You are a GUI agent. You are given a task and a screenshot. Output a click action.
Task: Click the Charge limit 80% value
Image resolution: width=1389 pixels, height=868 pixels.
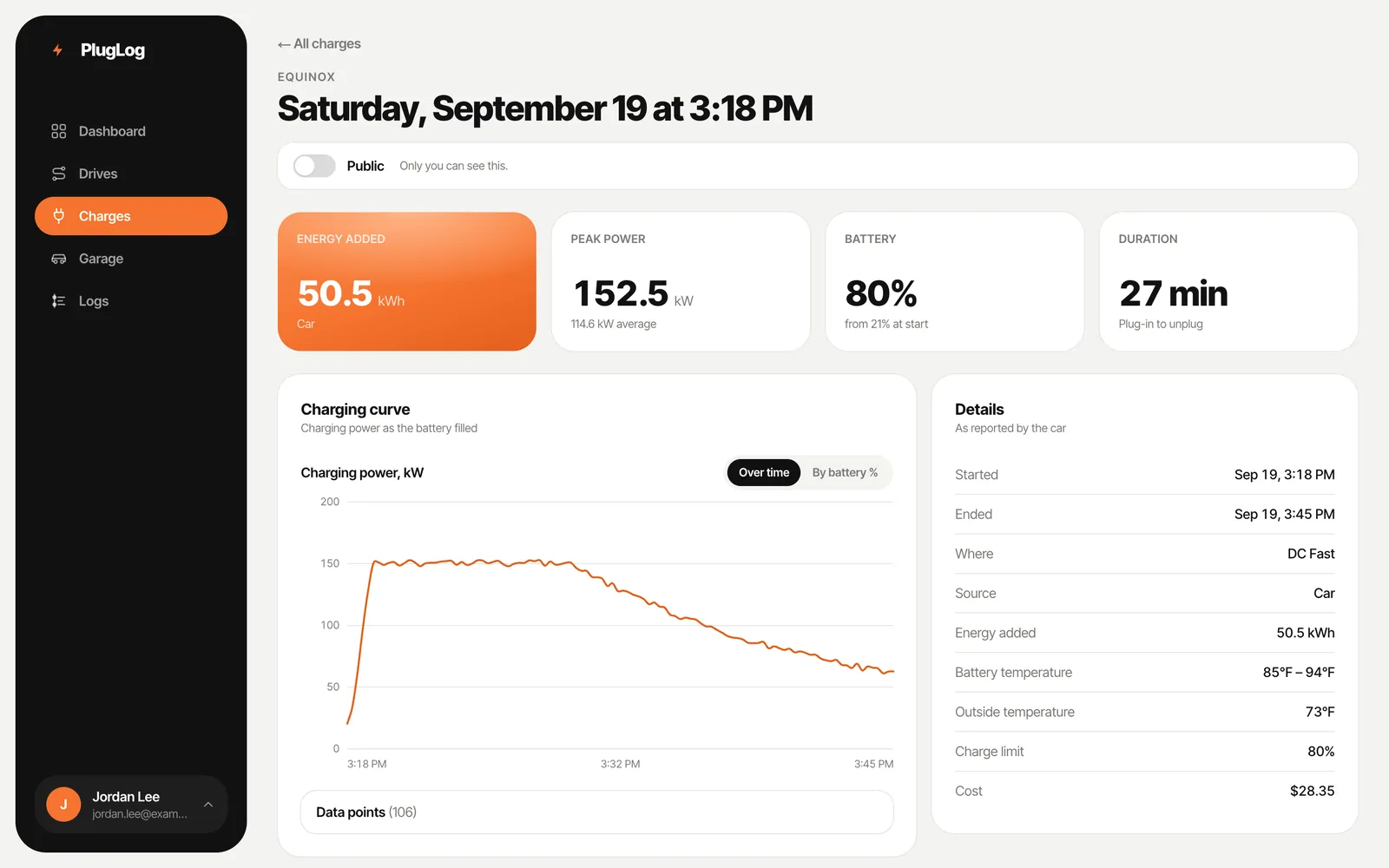[1321, 752]
